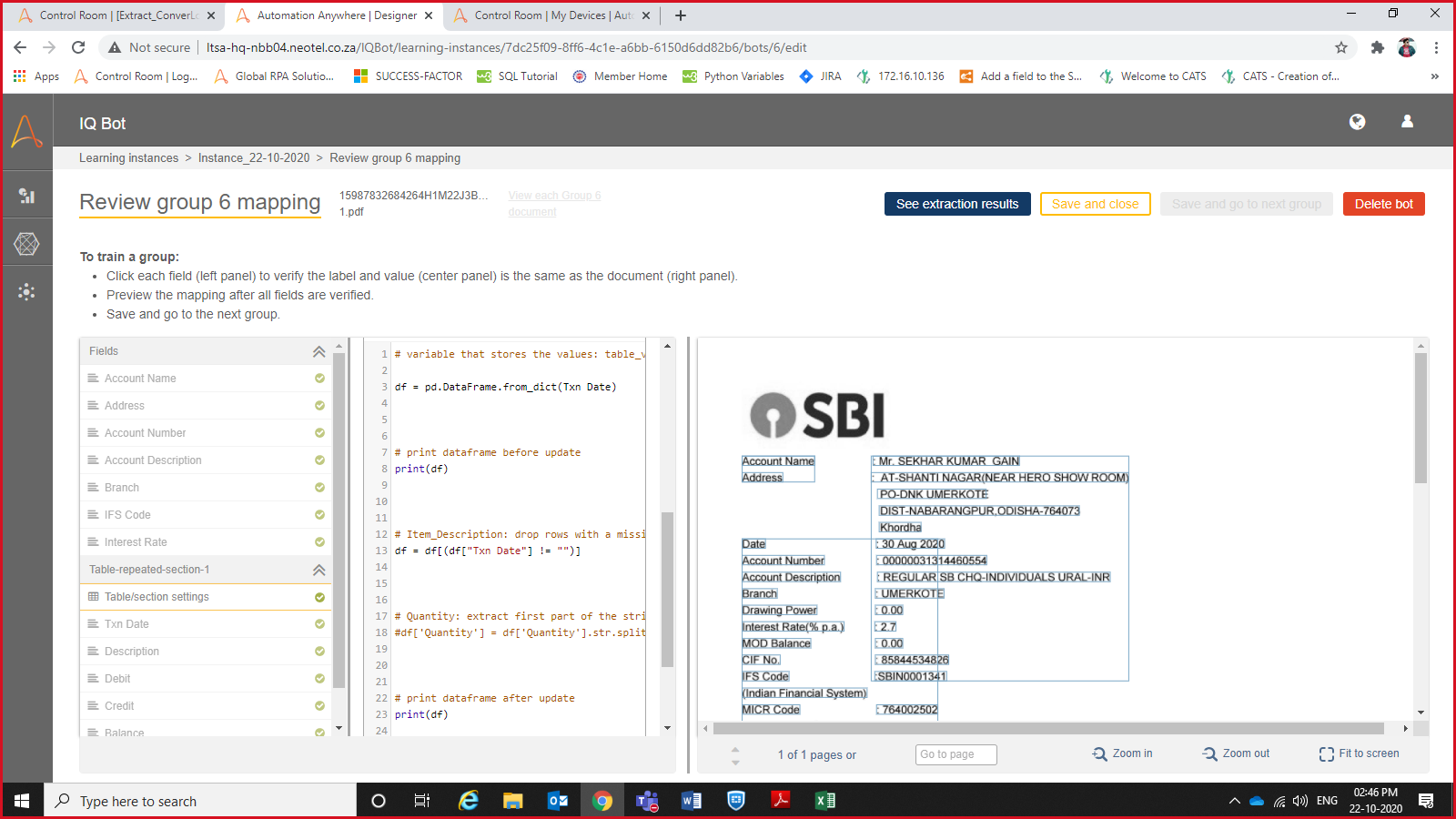Open File Explorer from the taskbar
This screenshot has width=1456, height=819.
pos(513,801)
